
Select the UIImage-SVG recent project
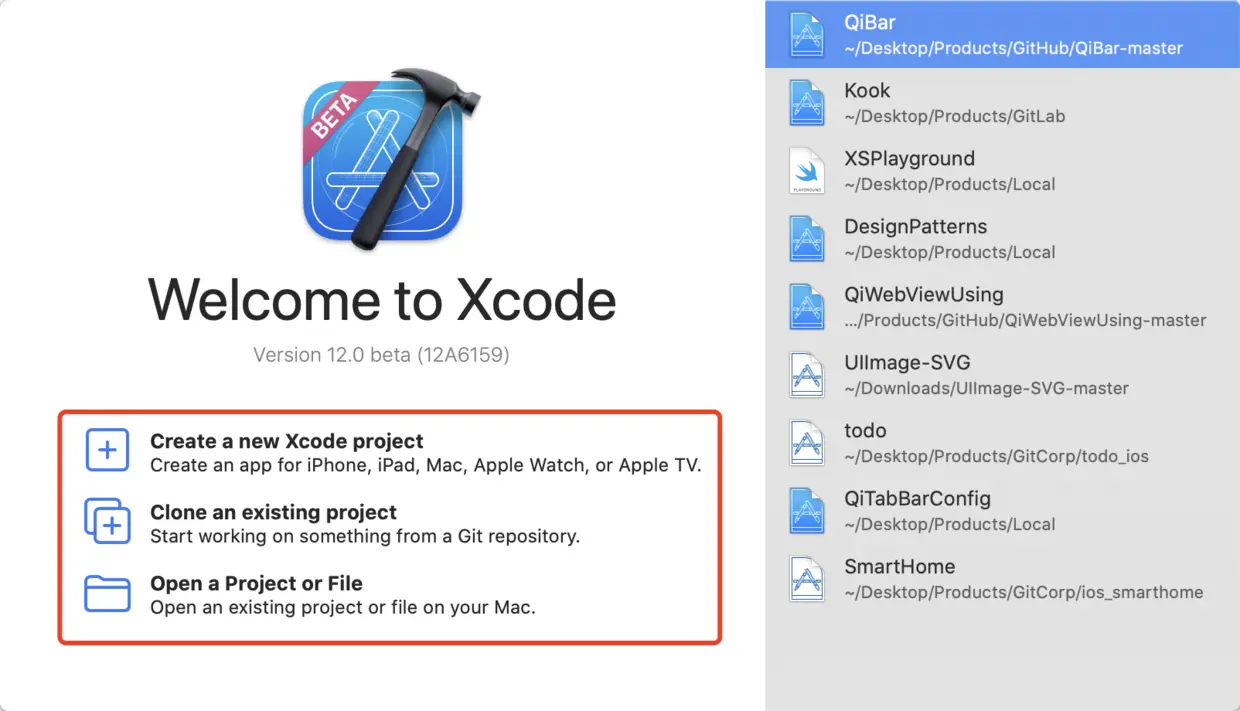(x=1002, y=374)
